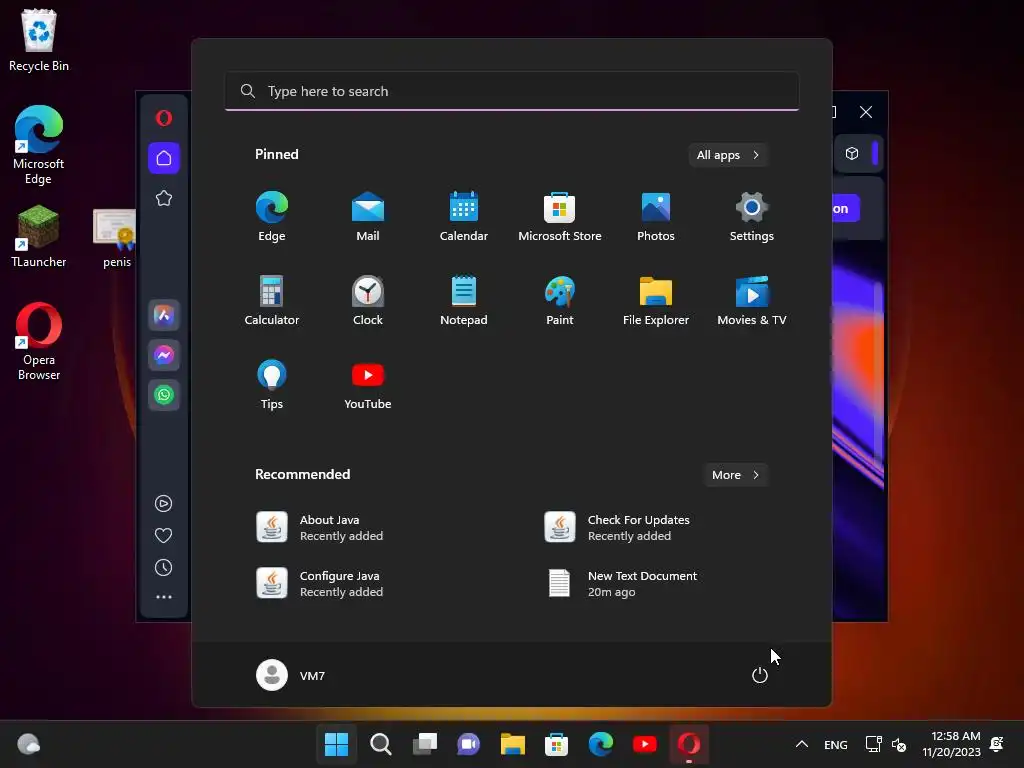
Task: Open taskbar Search magnifier
Action: coord(381,744)
